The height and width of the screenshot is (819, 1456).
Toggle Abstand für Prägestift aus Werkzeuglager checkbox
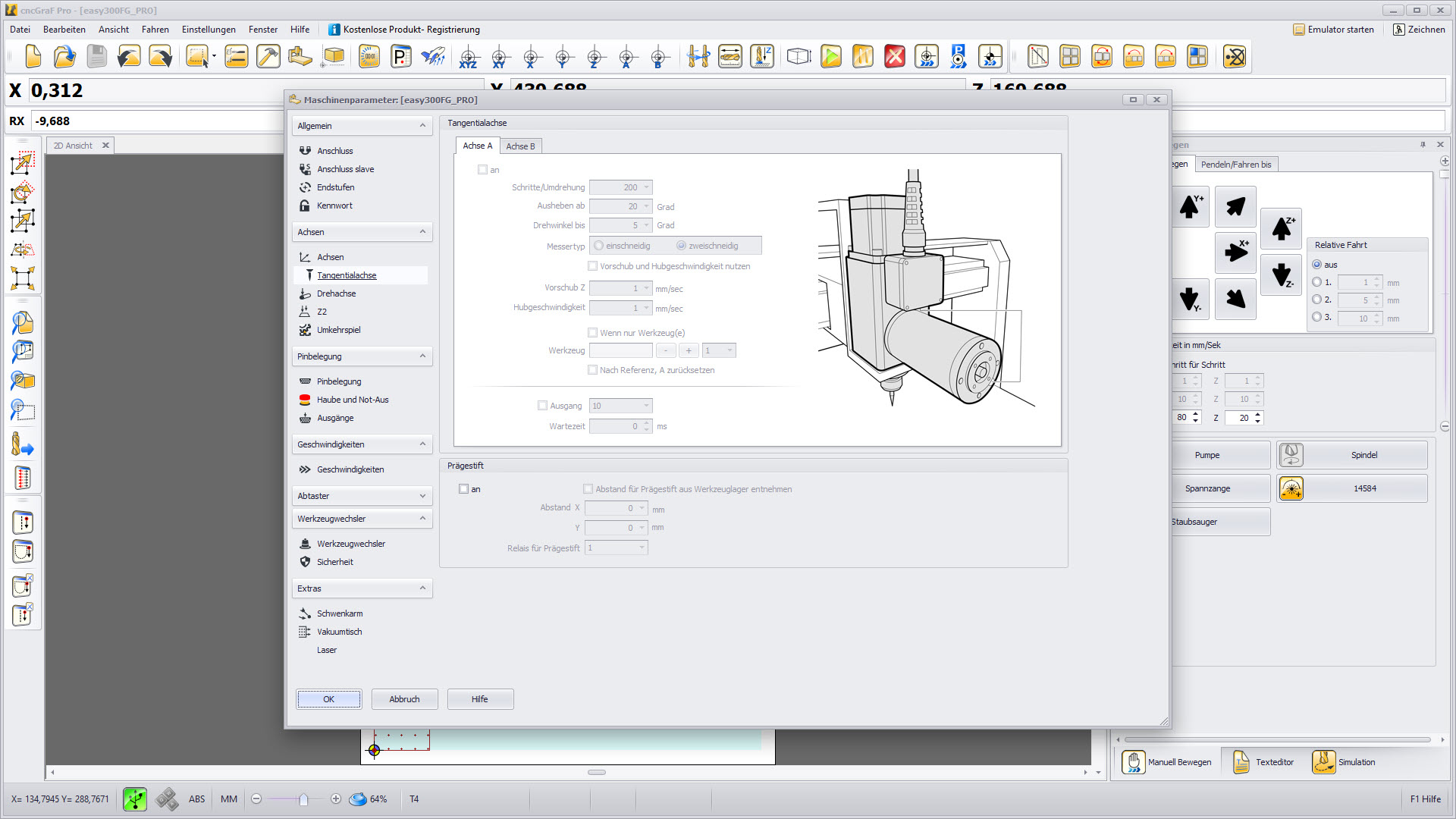point(588,489)
